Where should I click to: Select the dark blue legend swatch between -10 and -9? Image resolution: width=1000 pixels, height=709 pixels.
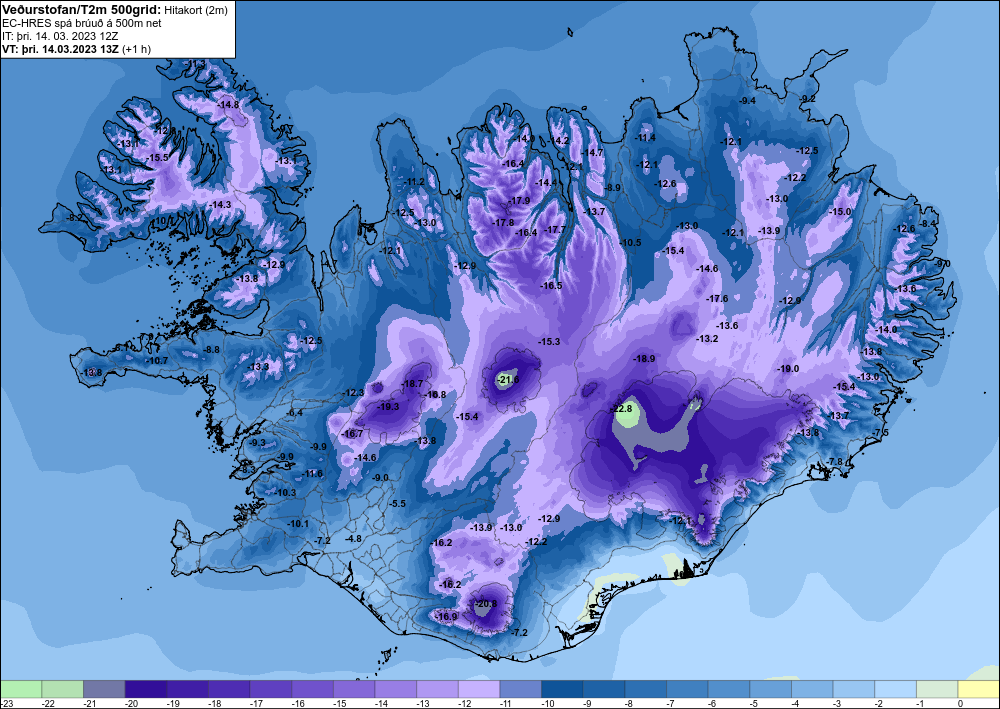coord(562,689)
